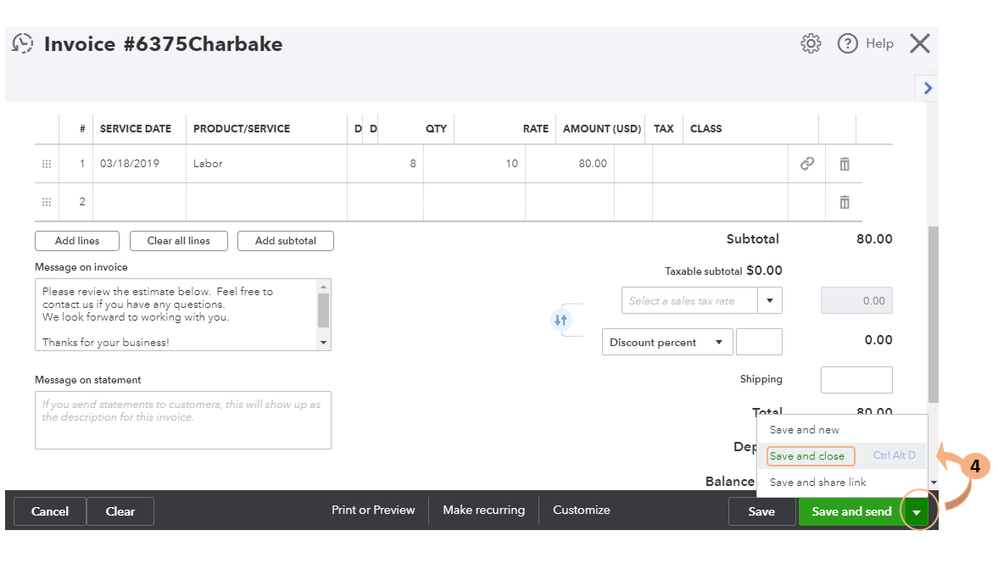The width and height of the screenshot is (998, 570).
Task: Click the invoice history icon beside title
Action: pos(23,44)
